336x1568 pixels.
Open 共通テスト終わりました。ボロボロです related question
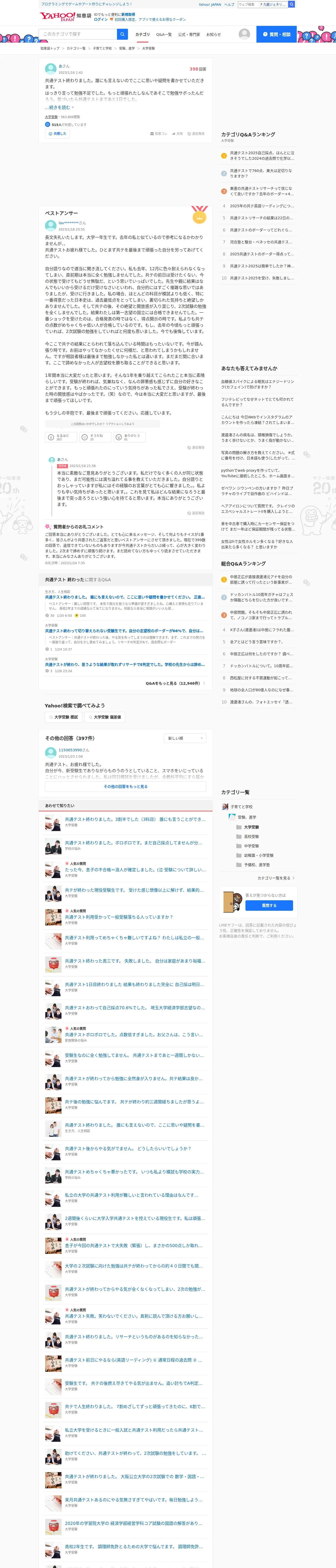click(x=133, y=843)
